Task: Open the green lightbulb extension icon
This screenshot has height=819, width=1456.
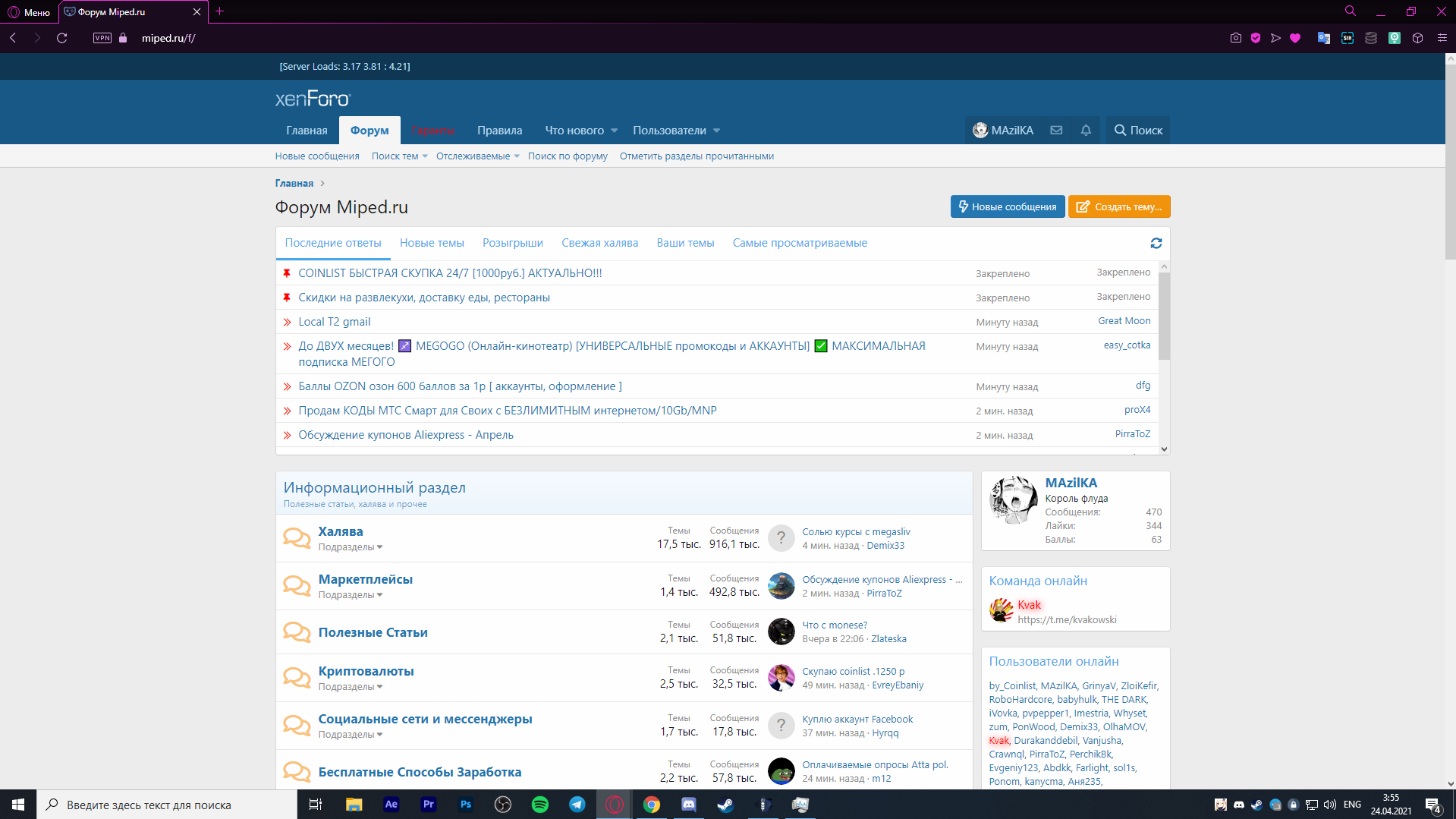Action: 1395,38
